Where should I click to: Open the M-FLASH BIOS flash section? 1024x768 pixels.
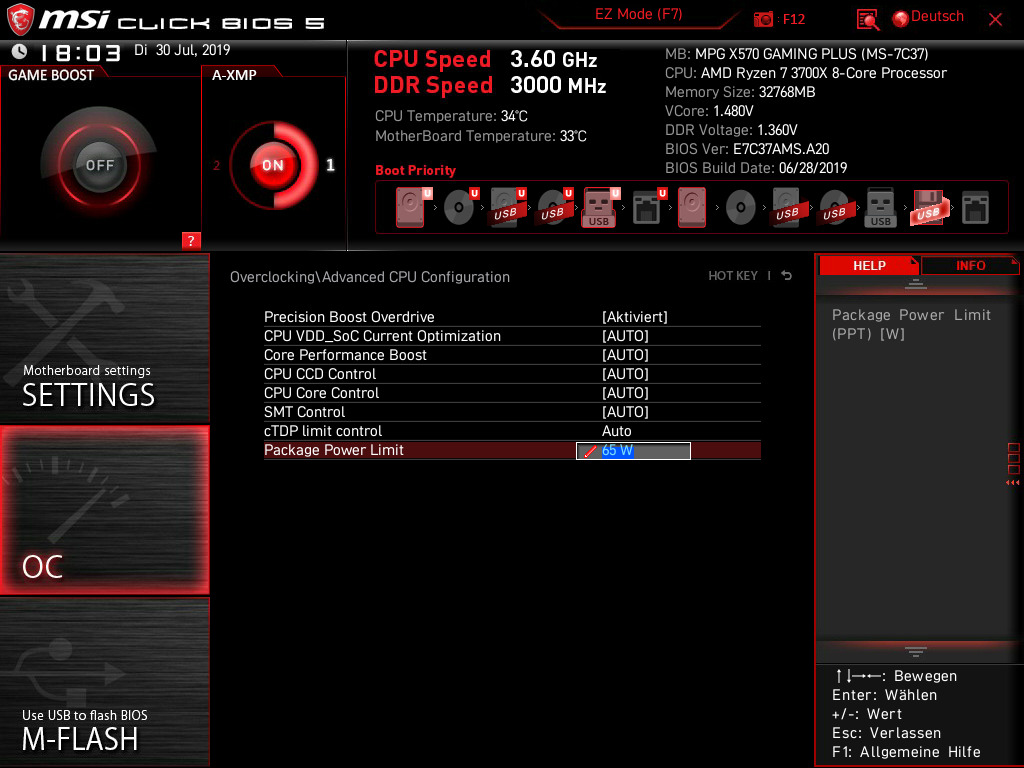point(104,681)
